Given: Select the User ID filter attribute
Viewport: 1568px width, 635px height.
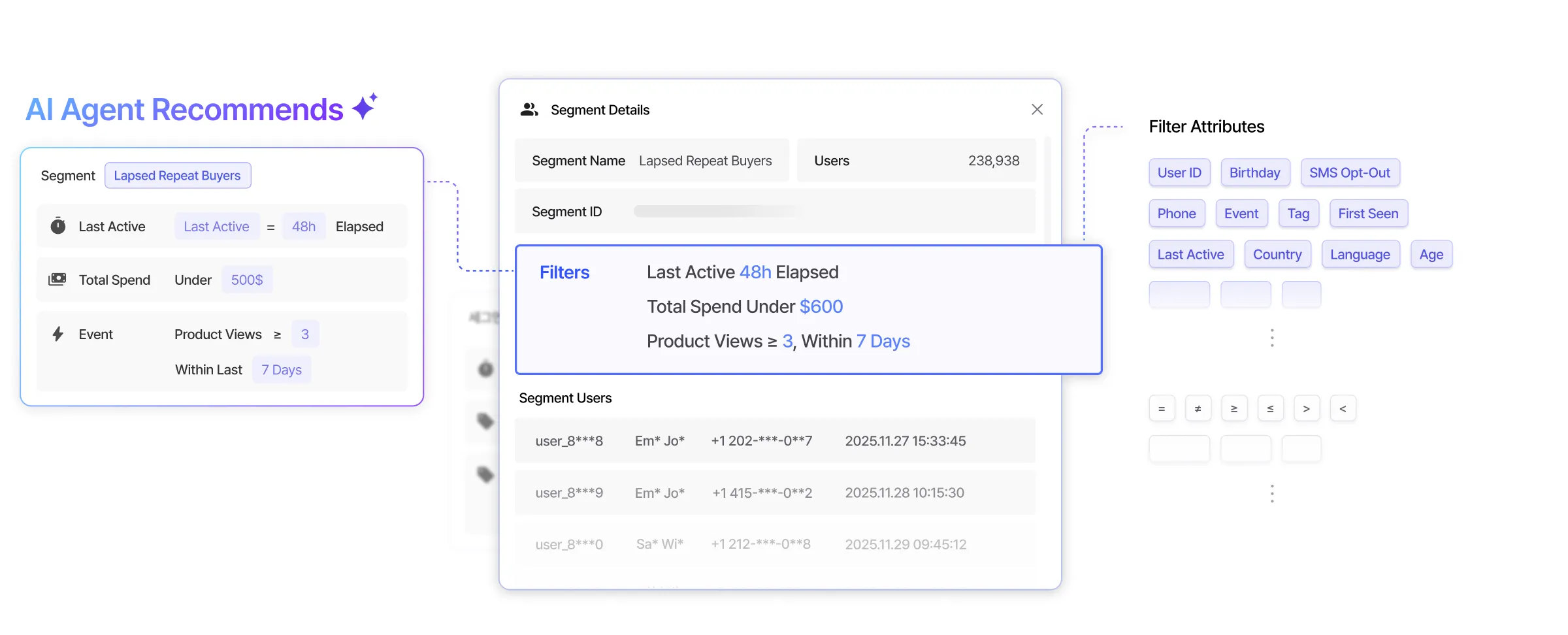Looking at the screenshot, I should pyautogui.click(x=1179, y=173).
